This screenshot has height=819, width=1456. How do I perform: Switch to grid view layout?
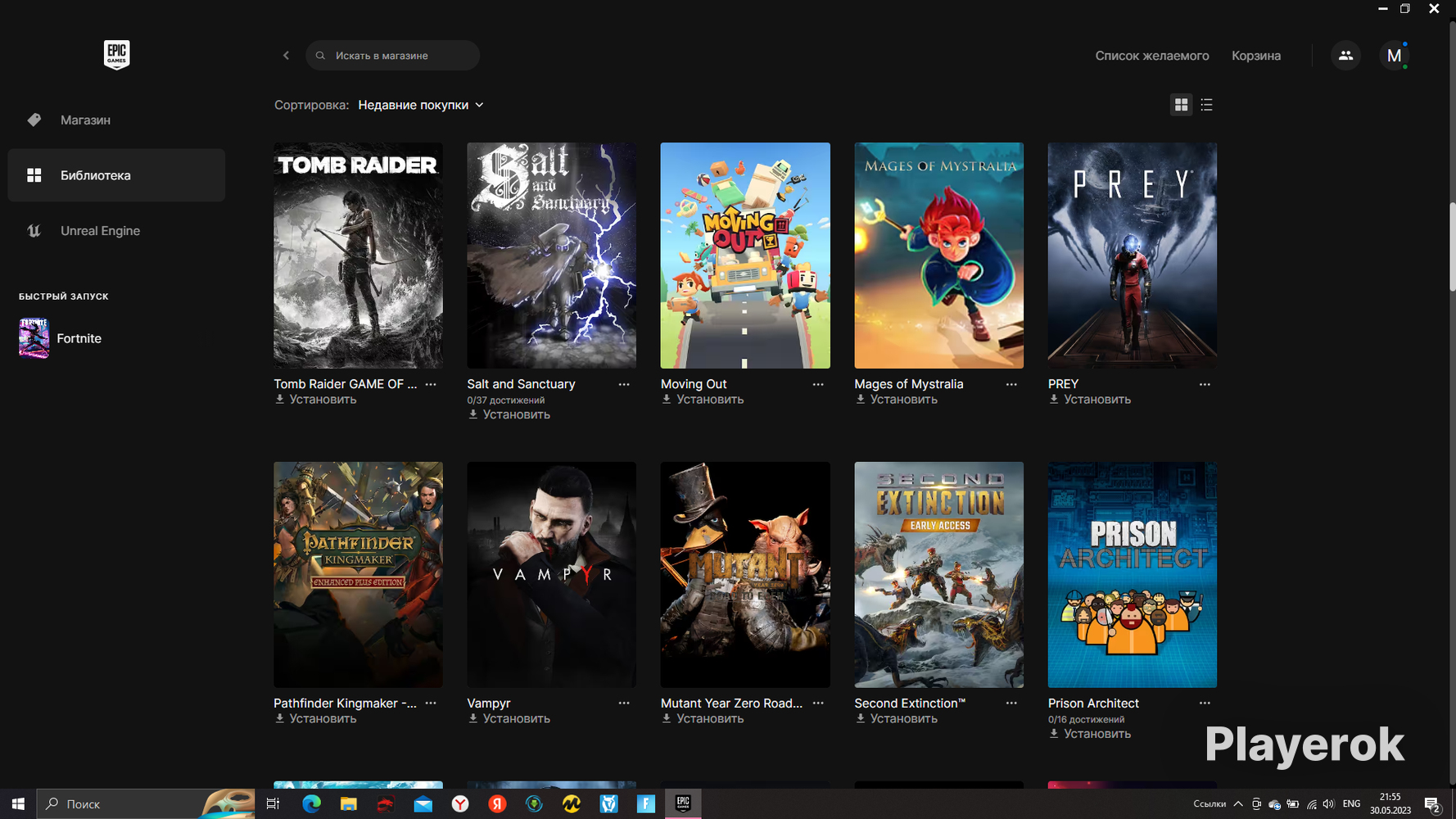coord(1181,105)
